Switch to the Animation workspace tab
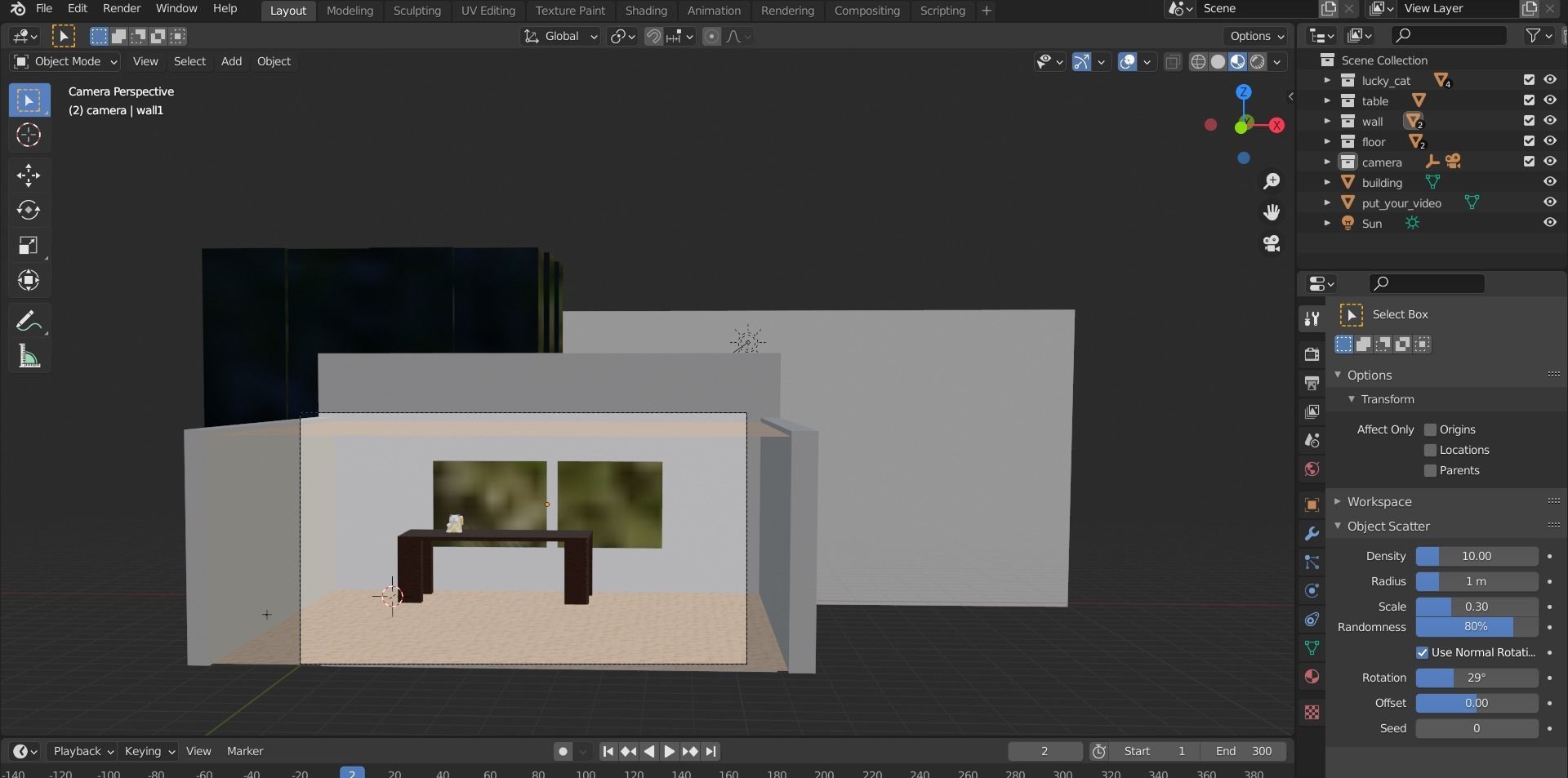Screen dimensions: 1568x778 (714, 11)
